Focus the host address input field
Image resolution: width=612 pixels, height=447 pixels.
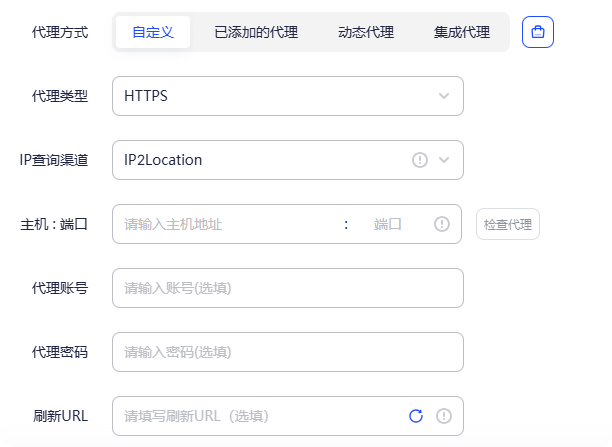click(x=230, y=224)
